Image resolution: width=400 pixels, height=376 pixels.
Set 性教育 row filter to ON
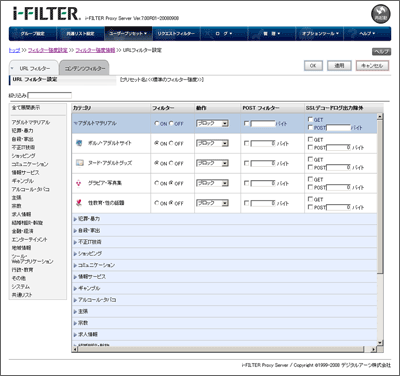pos(157,203)
